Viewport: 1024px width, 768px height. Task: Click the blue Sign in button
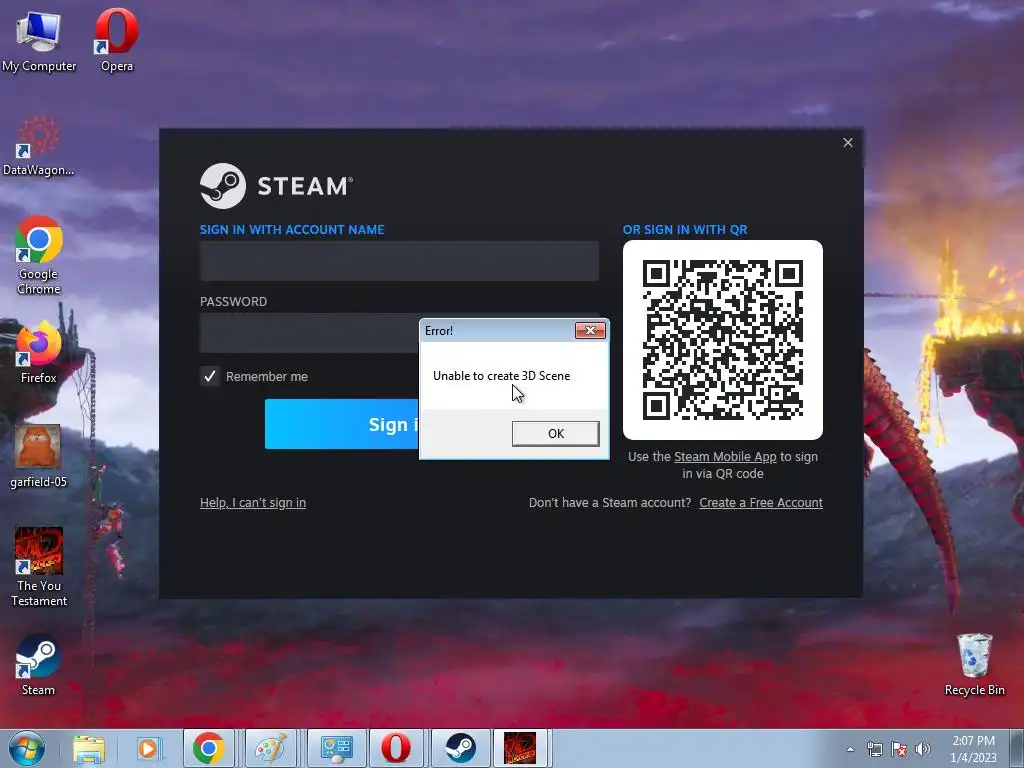click(342, 424)
